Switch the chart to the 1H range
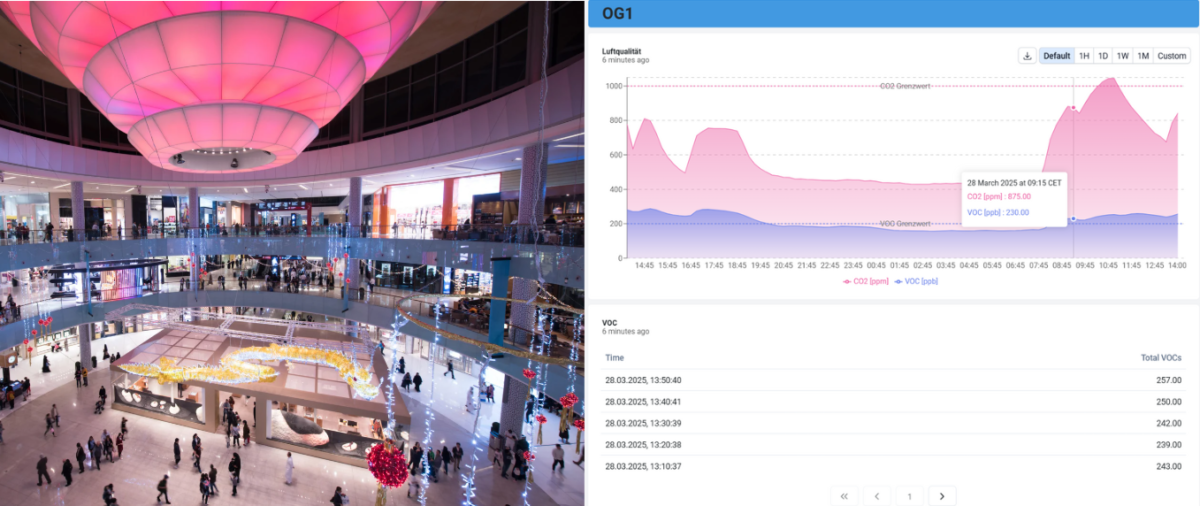Viewport: 1200px width, 506px height. pyautogui.click(x=1084, y=56)
